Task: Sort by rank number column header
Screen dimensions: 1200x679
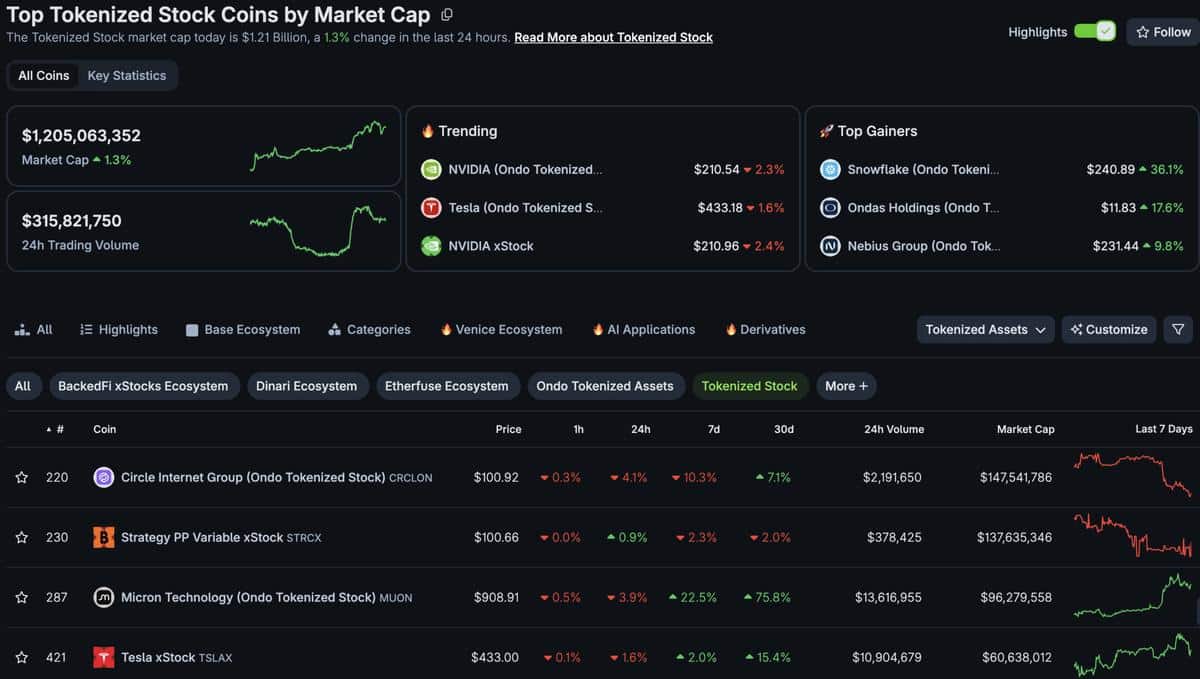Action: [x=55, y=429]
